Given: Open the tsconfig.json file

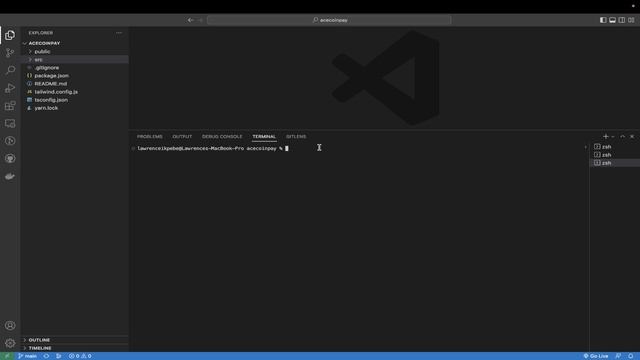Looking at the screenshot, I should tap(75, 100).
